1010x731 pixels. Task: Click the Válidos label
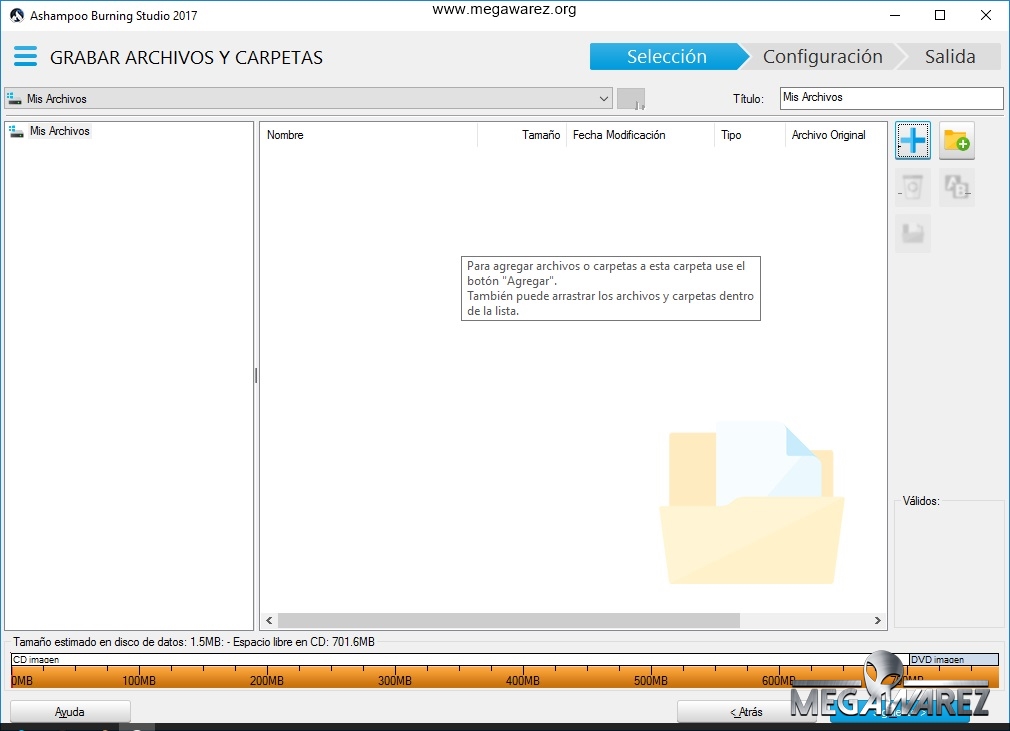(x=920, y=500)
